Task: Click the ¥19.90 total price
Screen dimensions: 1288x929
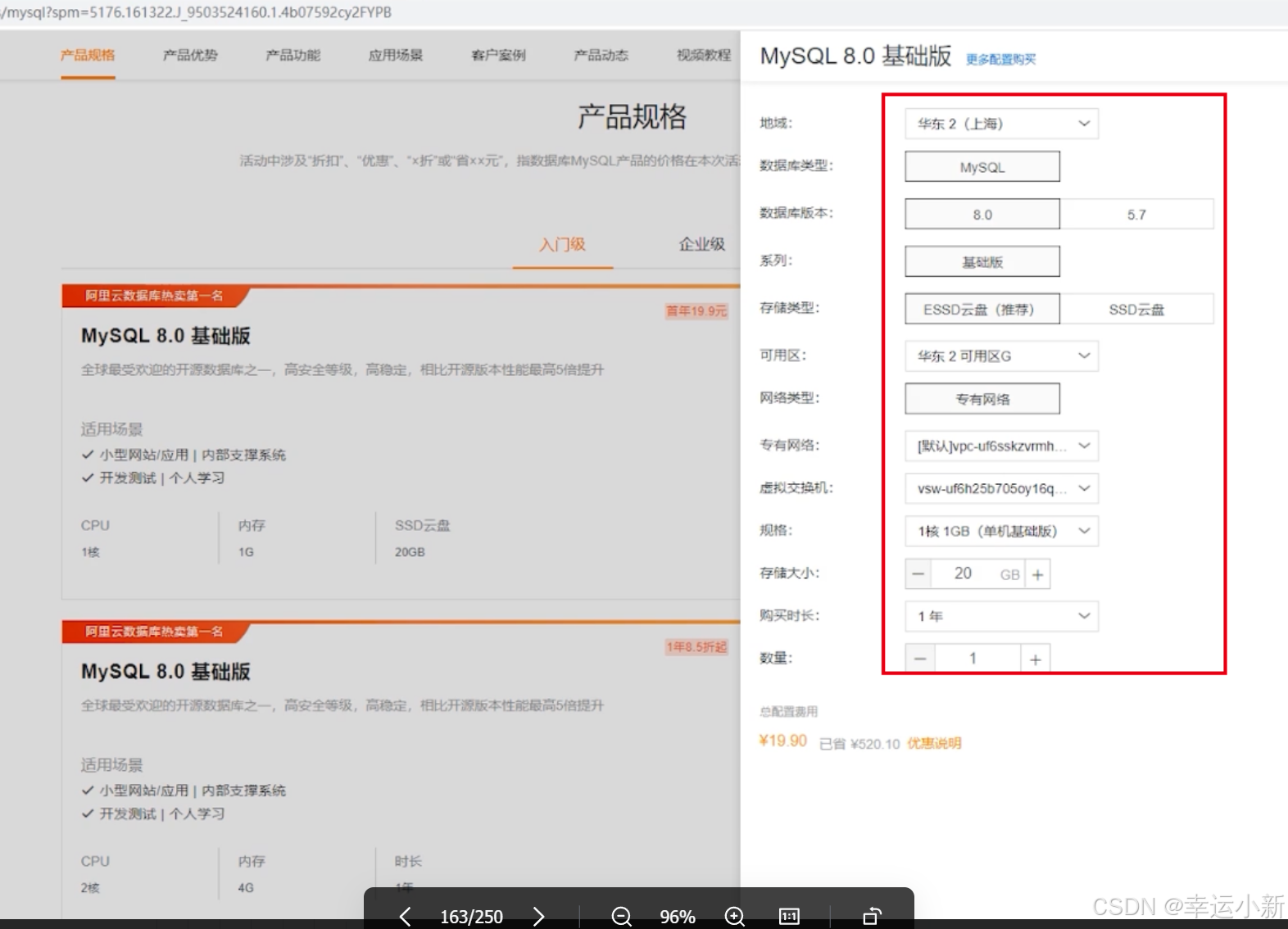Action: tap(783, 741)
